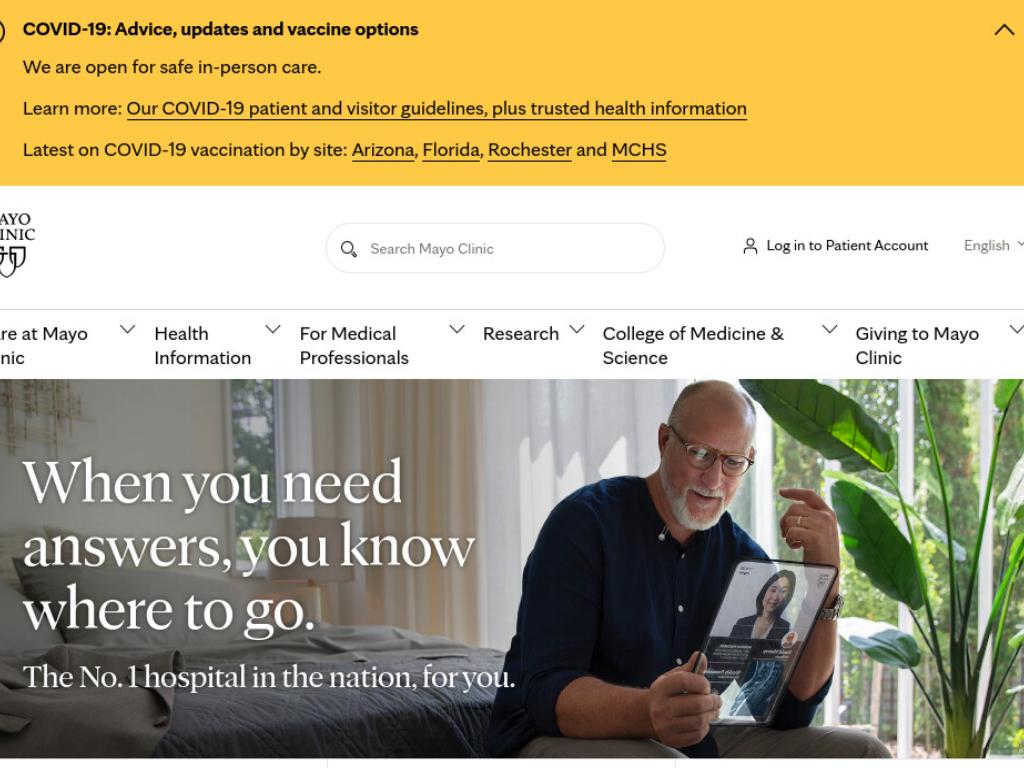Open the Research menu item
The height and width of the screenshot is (768, 1024).
pos(520,334)
